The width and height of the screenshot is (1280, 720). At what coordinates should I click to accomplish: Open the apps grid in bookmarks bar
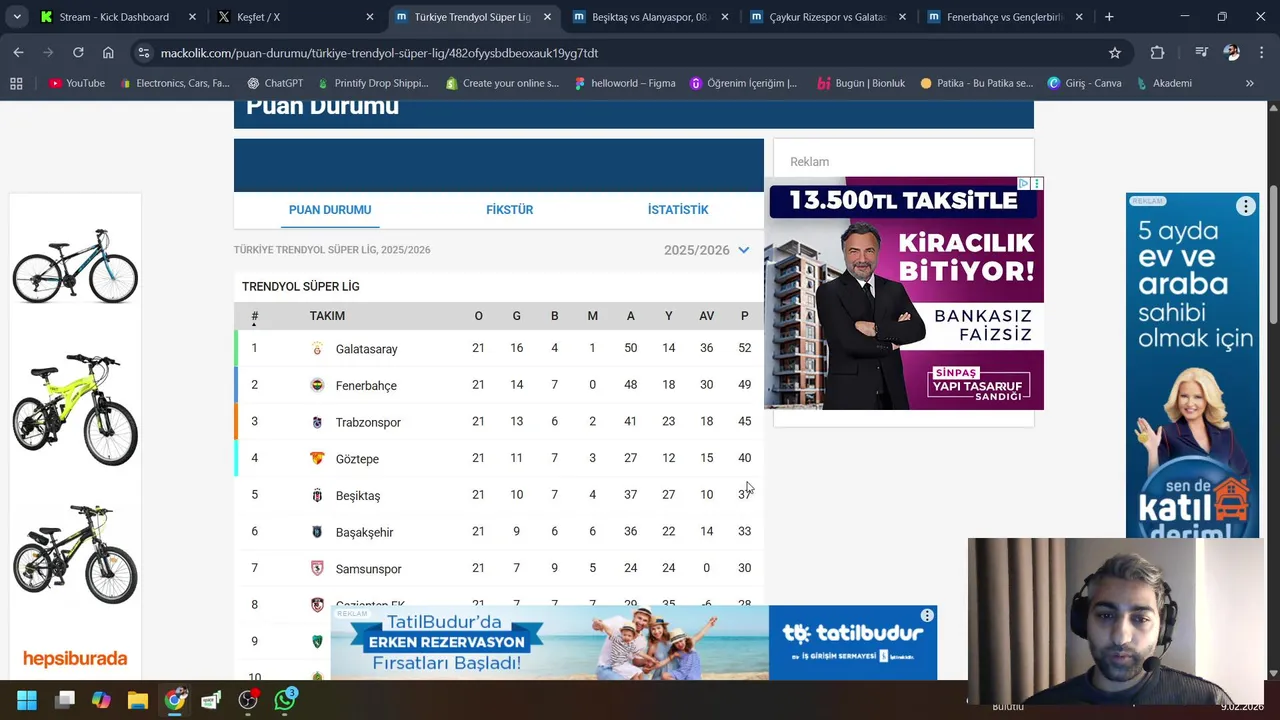pos(16,83)
